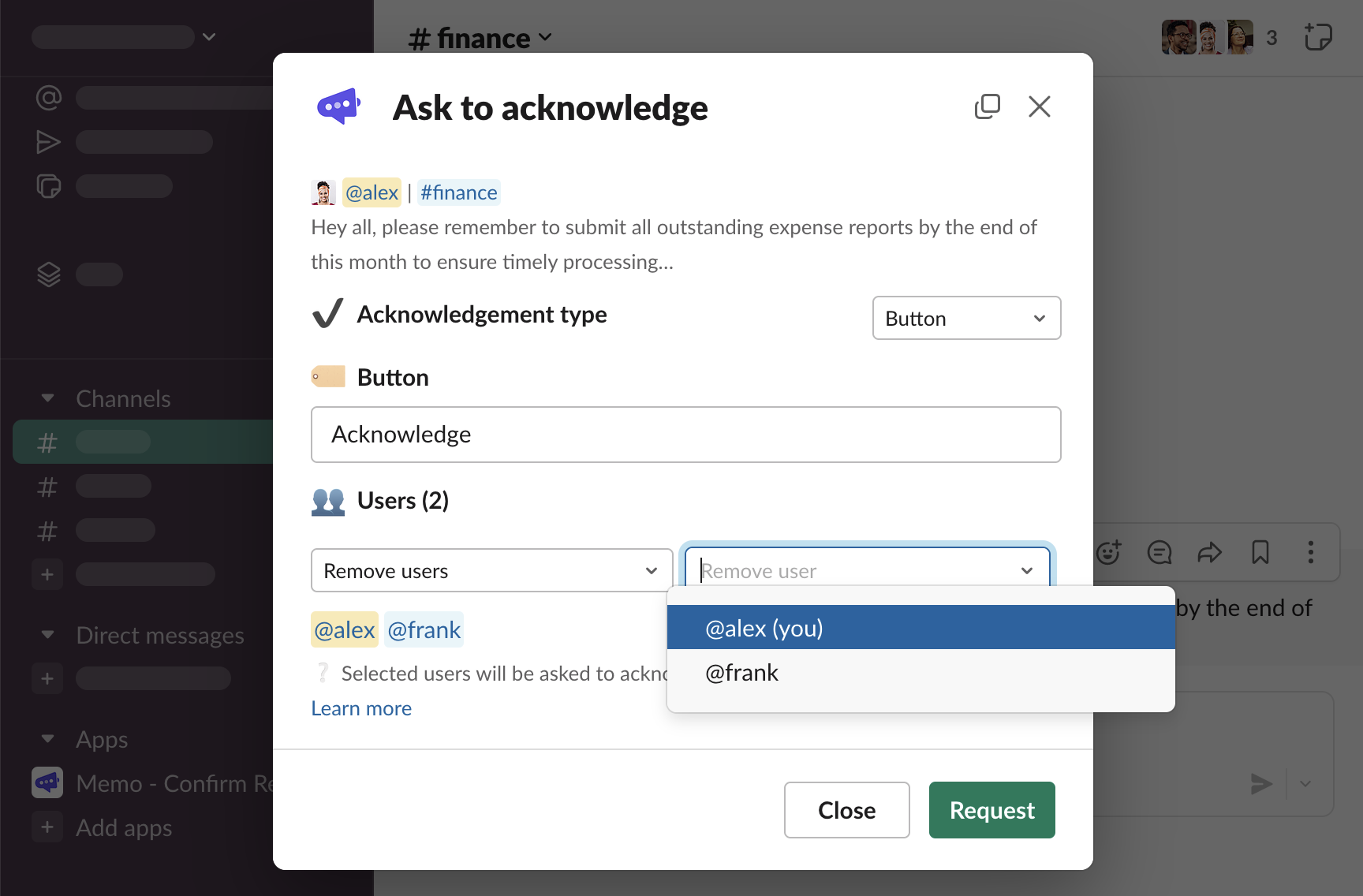Click the forward message arrow icon
The height and width of the screenshot is (896, 1363).
coord(1209,552)
